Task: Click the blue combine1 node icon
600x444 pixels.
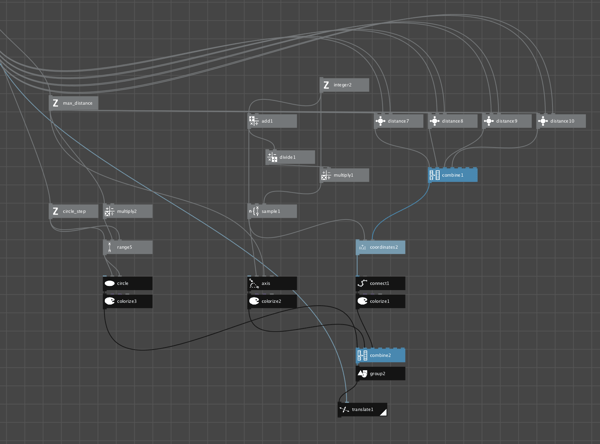Action: point(435,175)
